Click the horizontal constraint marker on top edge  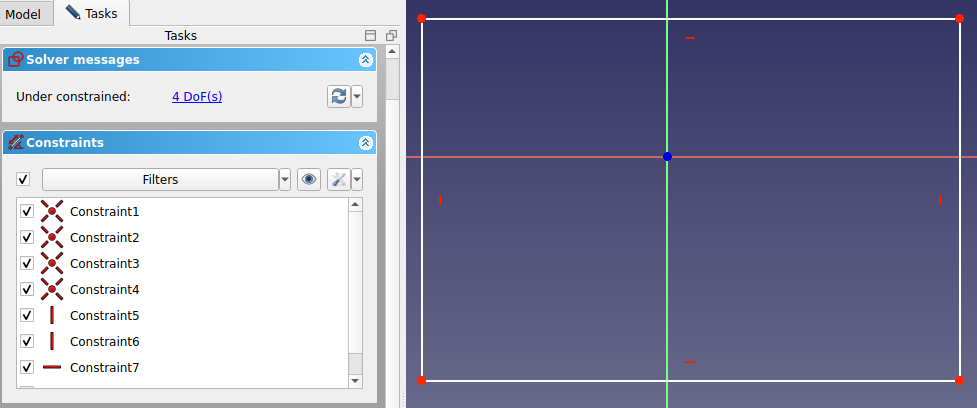coord(690,38)
